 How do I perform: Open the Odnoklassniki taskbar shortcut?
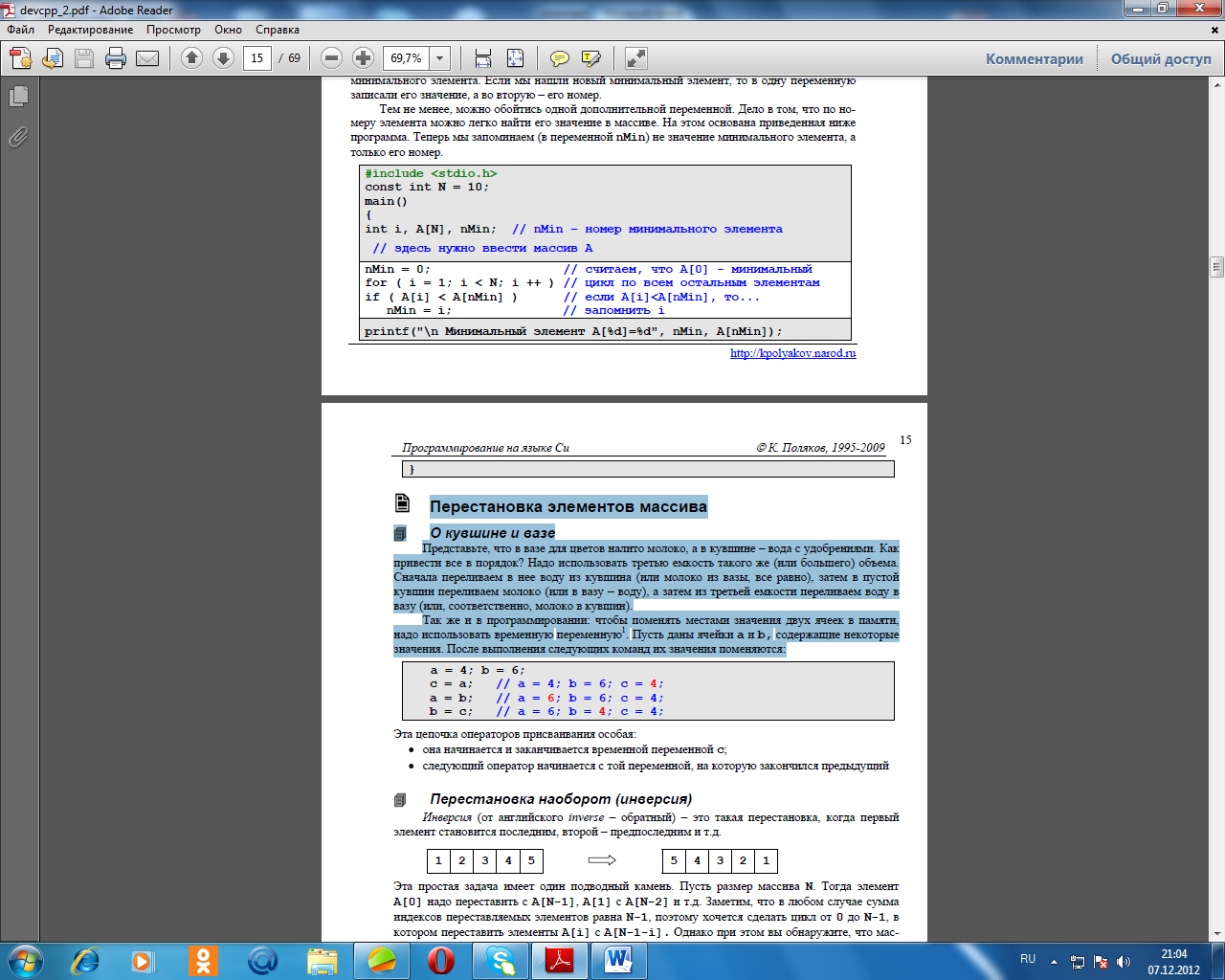tap(202, 960)
